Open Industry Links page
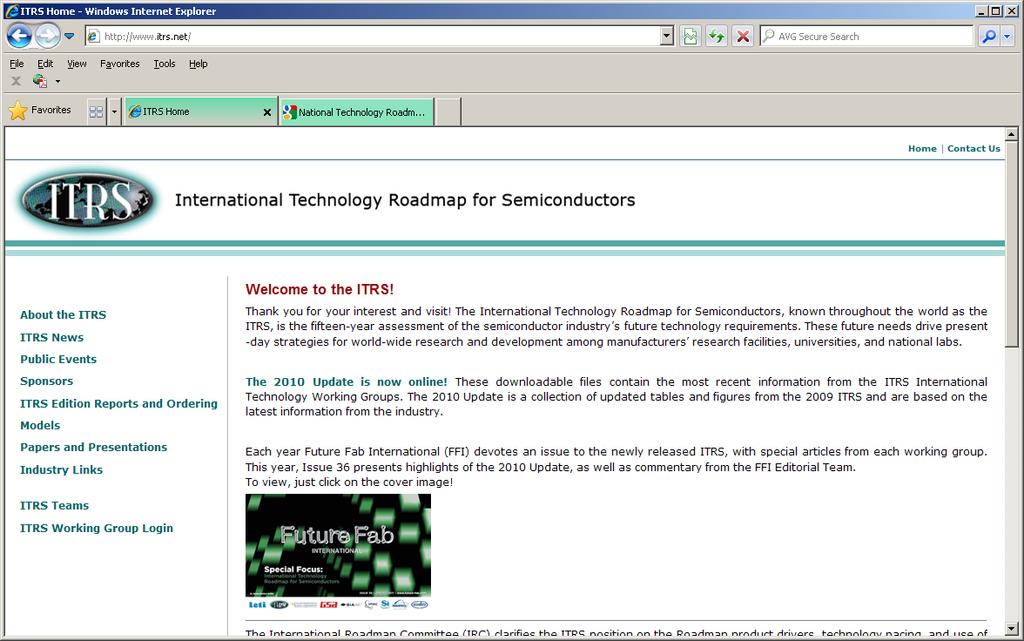 click(61, 470)
